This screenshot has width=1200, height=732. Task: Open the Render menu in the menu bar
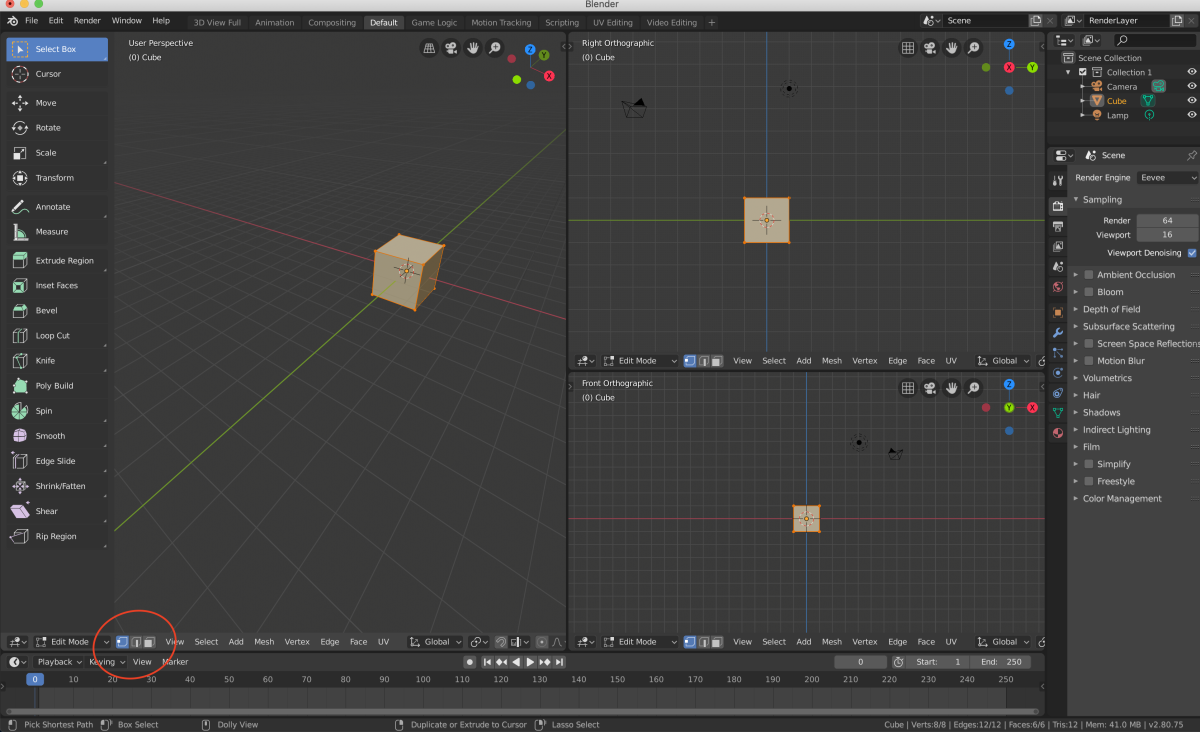tap(87, 20)
